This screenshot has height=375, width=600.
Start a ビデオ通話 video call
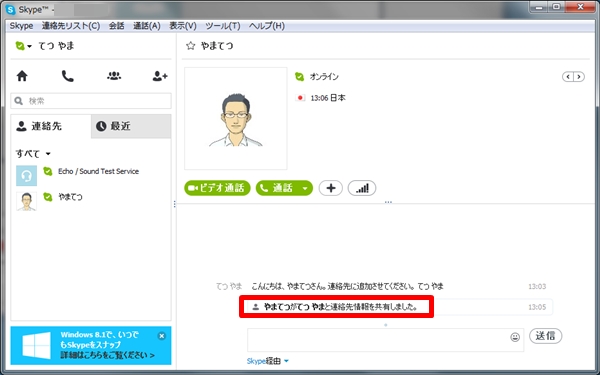[217, 188]
